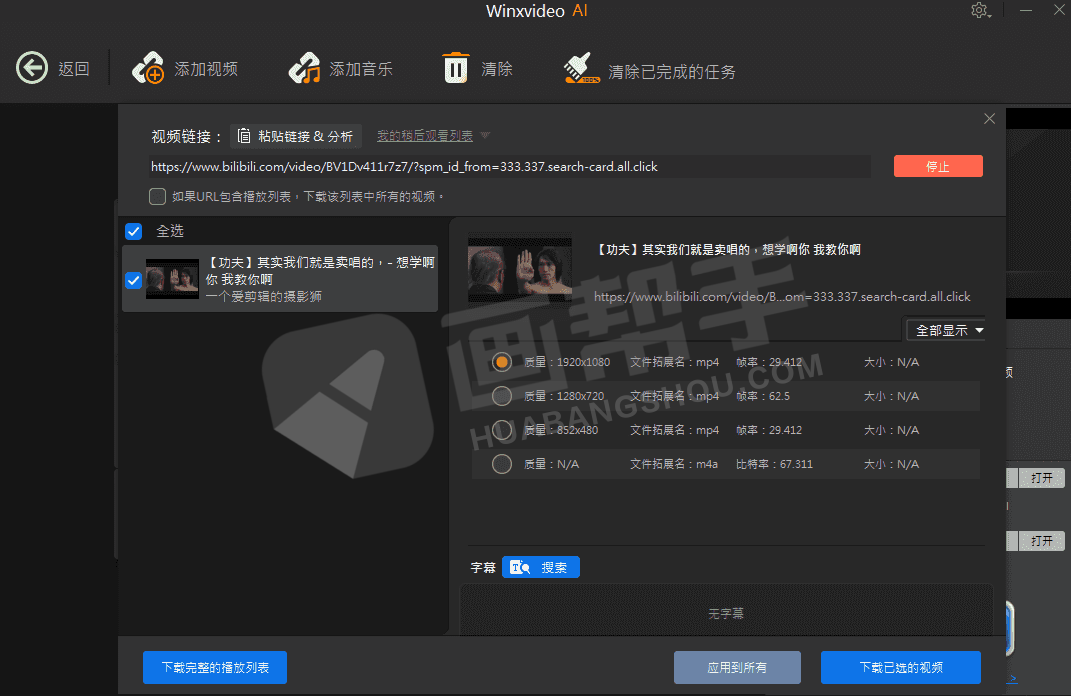Click 清除已完成的任务 toolbar label

[671, 72]
